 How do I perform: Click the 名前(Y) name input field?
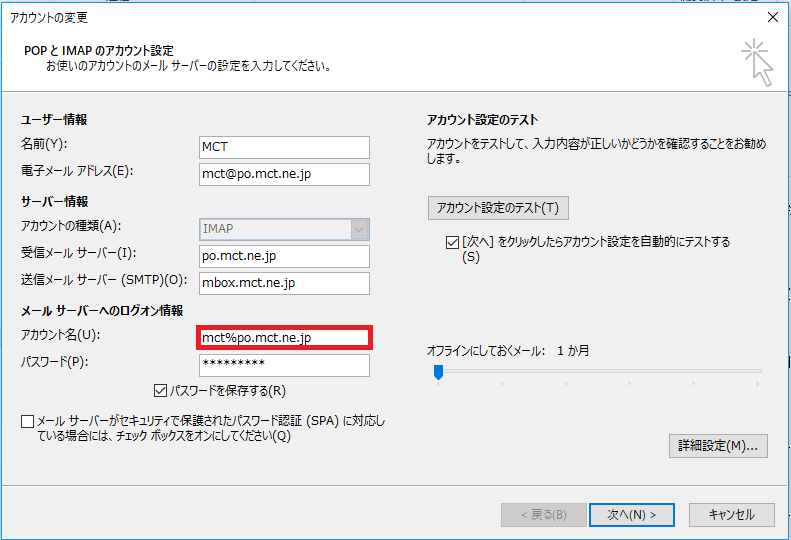pos(284,147)
